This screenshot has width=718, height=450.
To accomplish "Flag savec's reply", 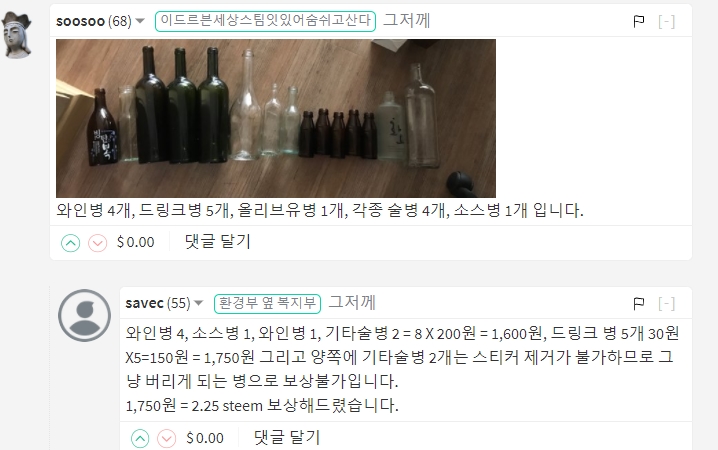I will pos(639,303).
